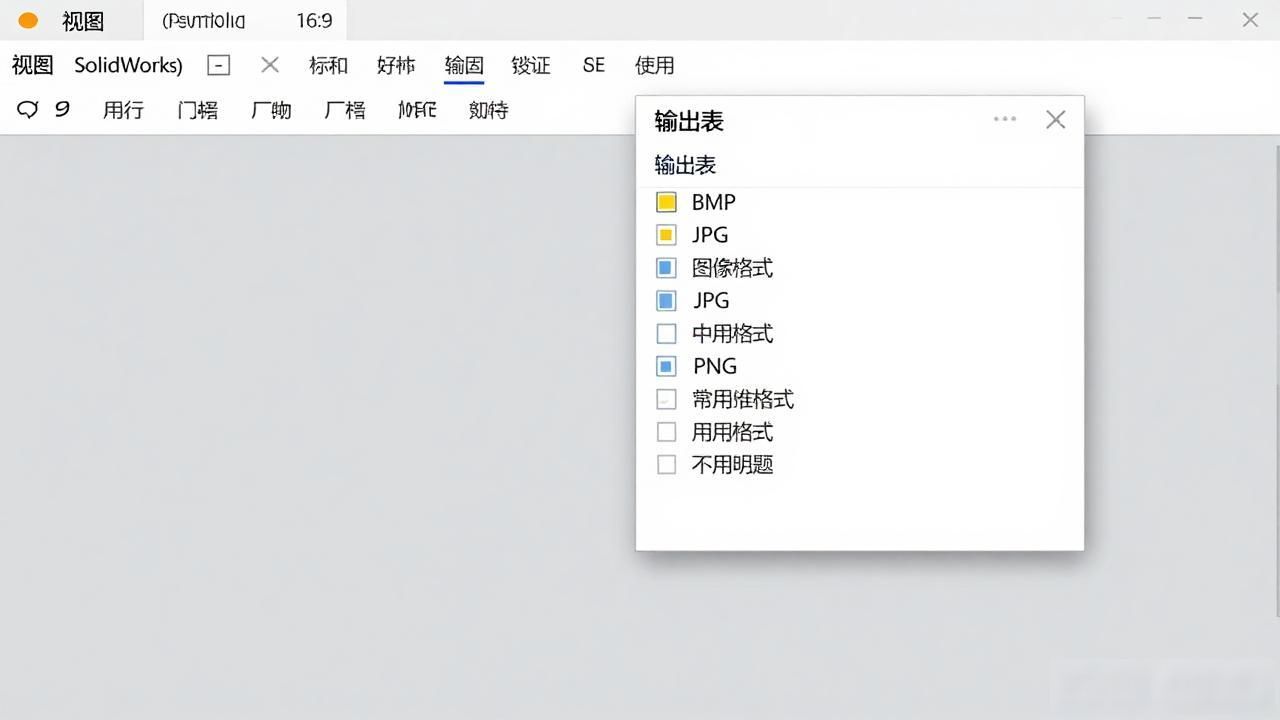Screen dimensions: 1280x720
Task: Toggle the blue JPG checkbox
Action: [666, 300]
